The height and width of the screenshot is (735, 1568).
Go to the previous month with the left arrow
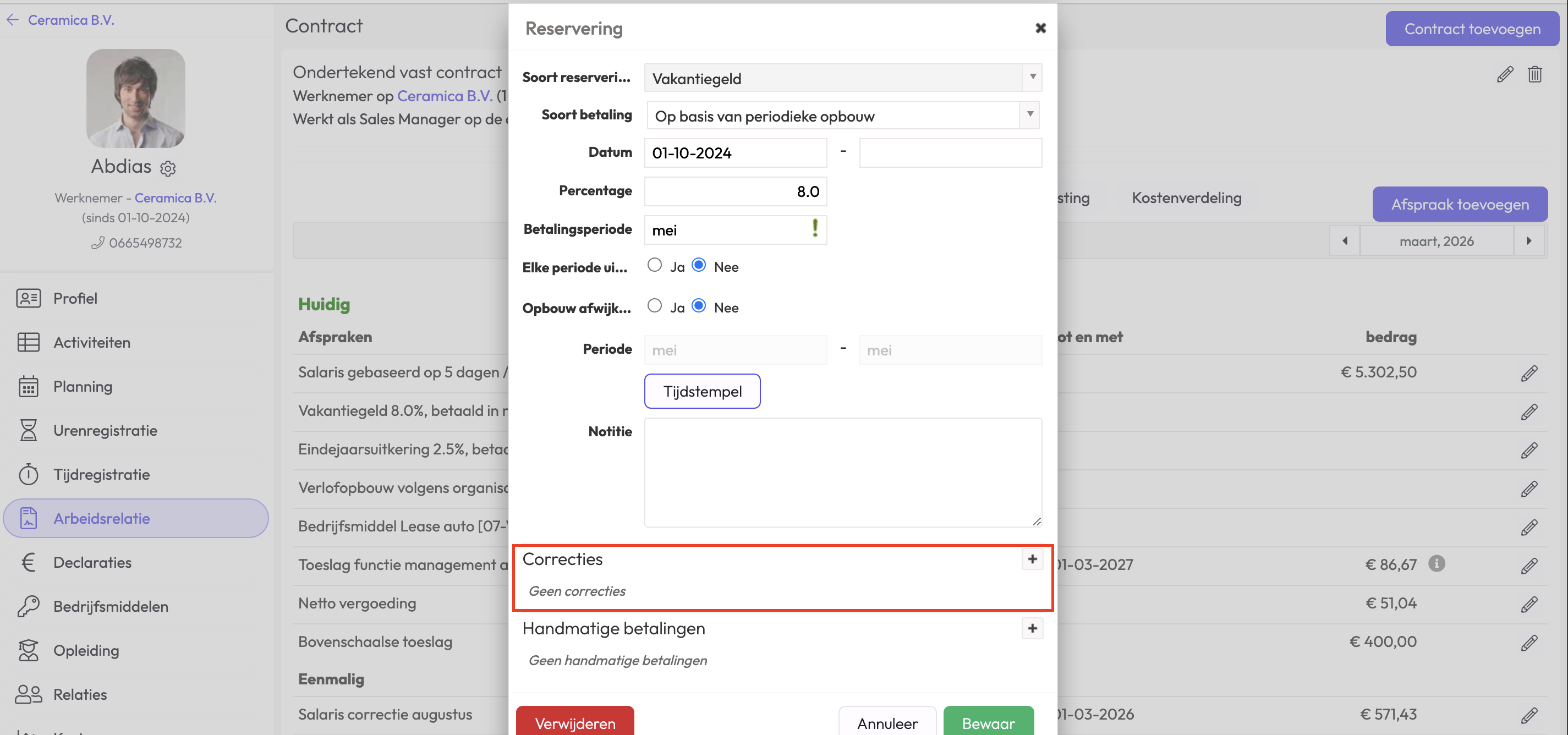pyautogui.click(x=1345, y=241)
